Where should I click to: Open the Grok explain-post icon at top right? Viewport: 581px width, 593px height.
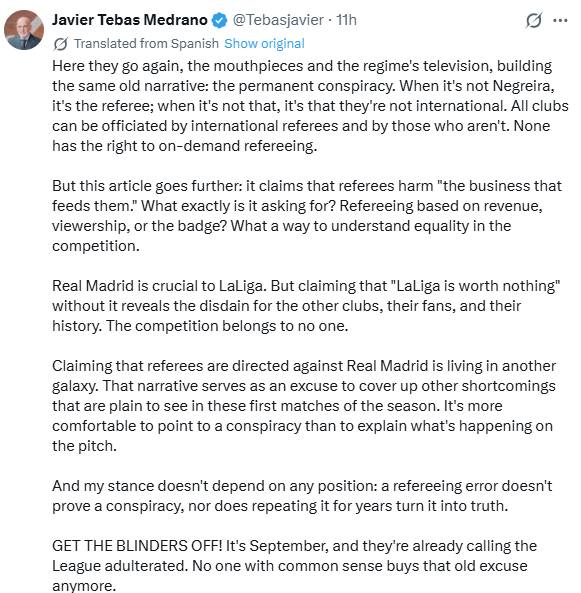(x=533, y=20)
